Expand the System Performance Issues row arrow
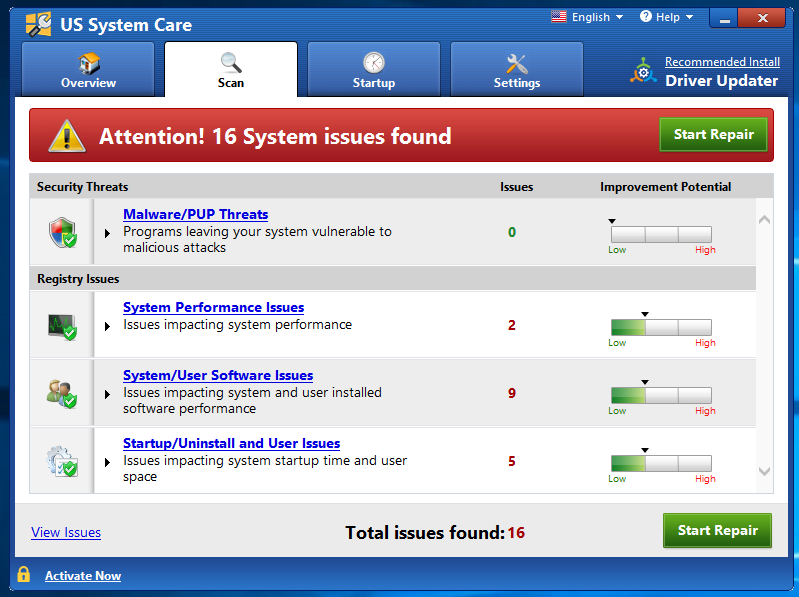This screenshot has height=597, width=799. click(x=107, y=326)
